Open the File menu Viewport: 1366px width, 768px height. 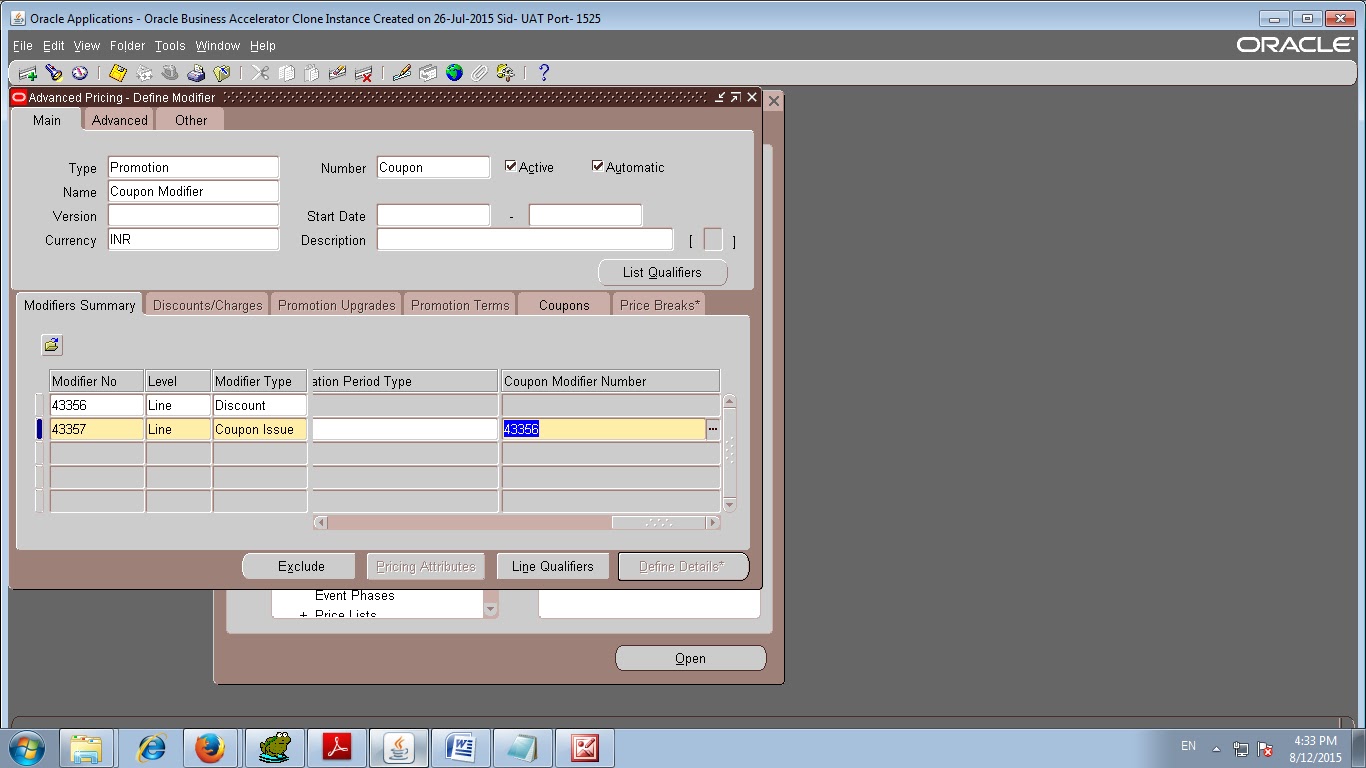[22, 46]
